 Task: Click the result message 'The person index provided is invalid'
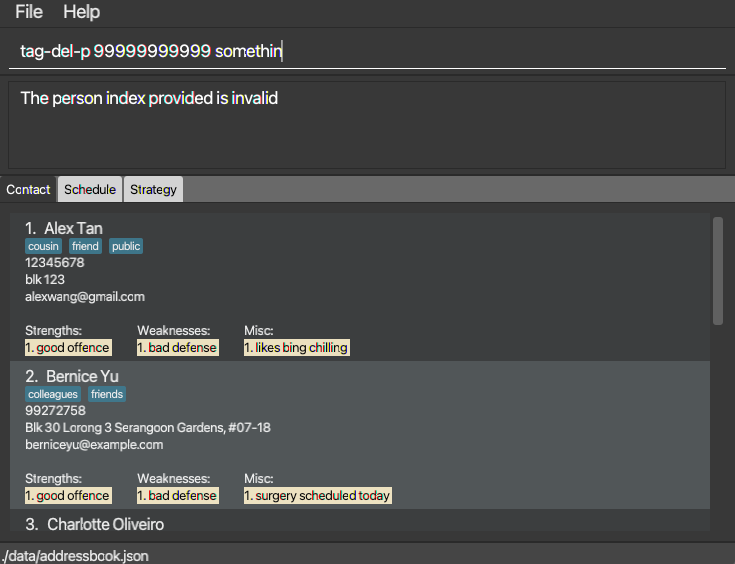click(149, 98)
